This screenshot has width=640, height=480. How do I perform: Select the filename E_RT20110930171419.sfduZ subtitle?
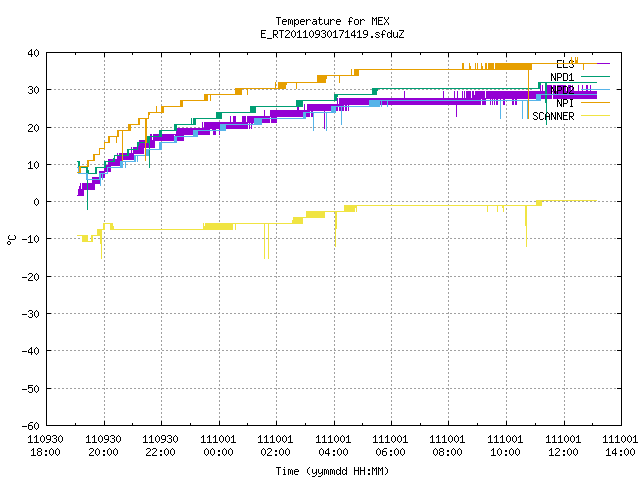332,34
